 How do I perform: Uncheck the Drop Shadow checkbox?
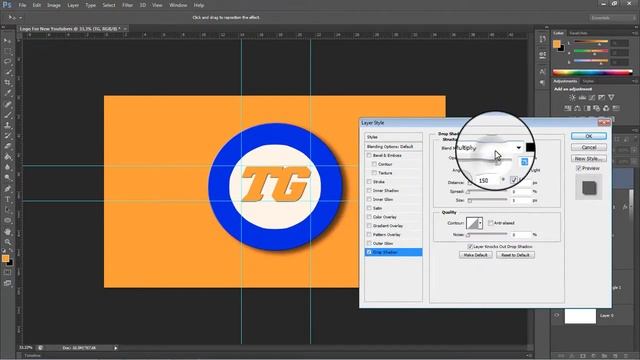pos(369,252)
